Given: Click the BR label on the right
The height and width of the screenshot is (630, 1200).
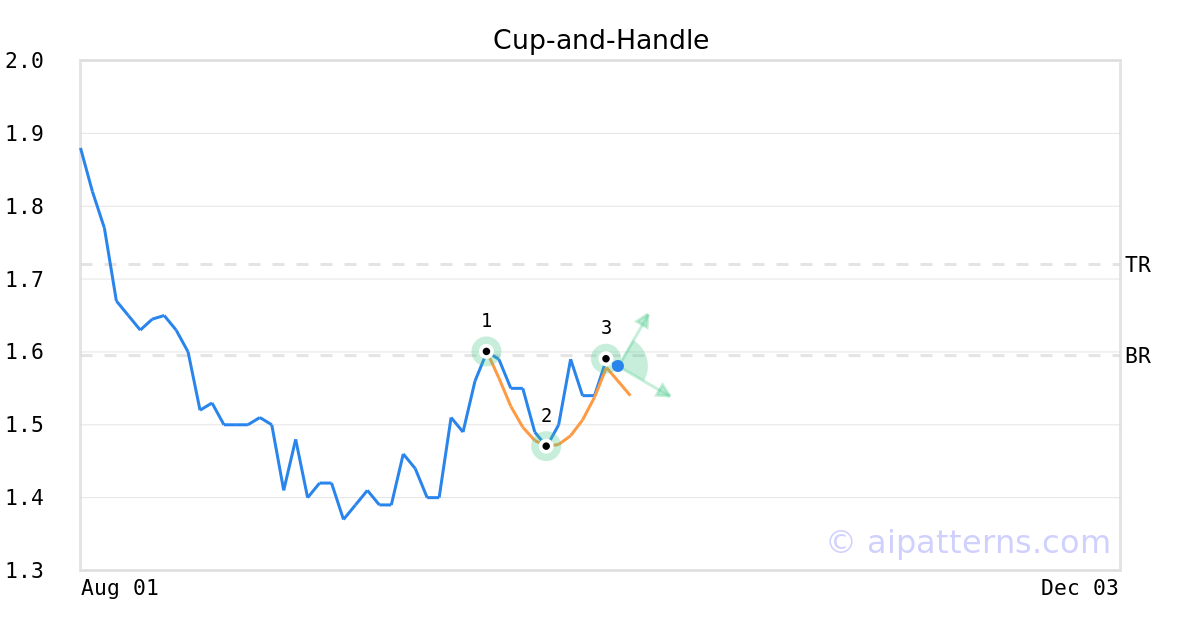Looking at the screenshot, I should (x=1138, y=355).
